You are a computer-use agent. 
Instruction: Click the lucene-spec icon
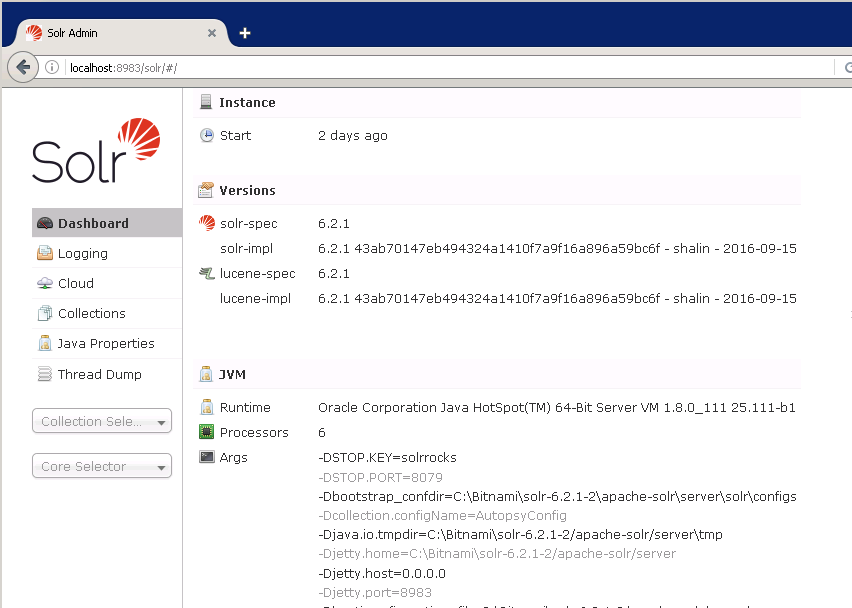(x=207, y=273)
